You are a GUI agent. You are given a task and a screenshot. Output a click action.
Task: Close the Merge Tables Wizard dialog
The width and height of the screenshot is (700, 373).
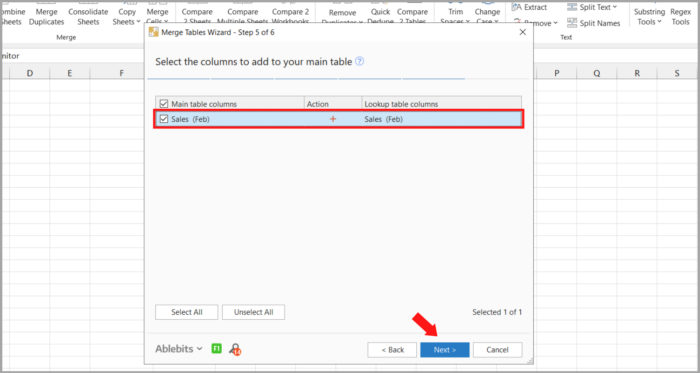pos(523,32)
